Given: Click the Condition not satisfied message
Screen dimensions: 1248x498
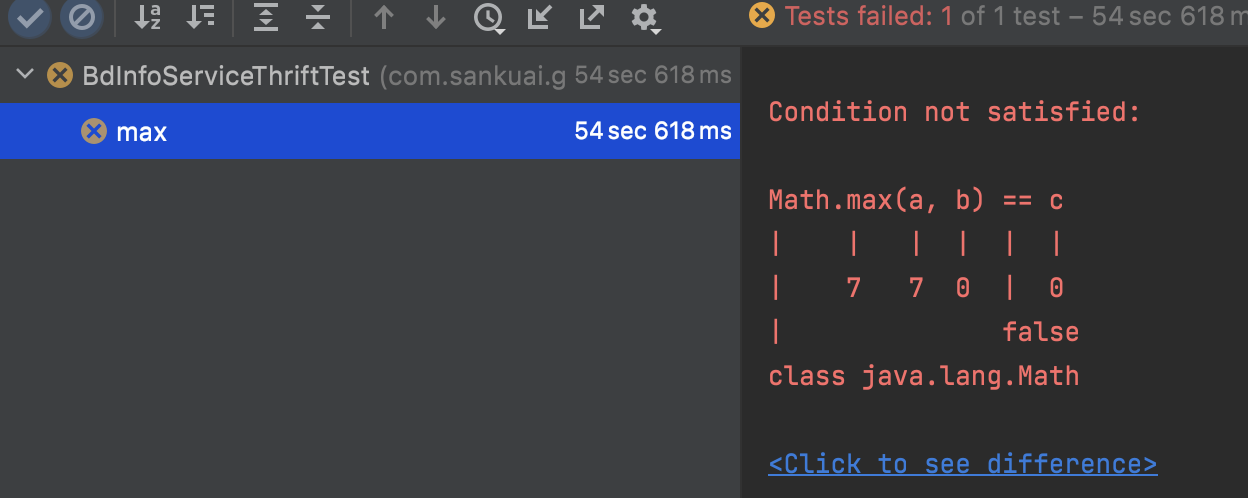Looking at the screenshot, I should 954,112.
